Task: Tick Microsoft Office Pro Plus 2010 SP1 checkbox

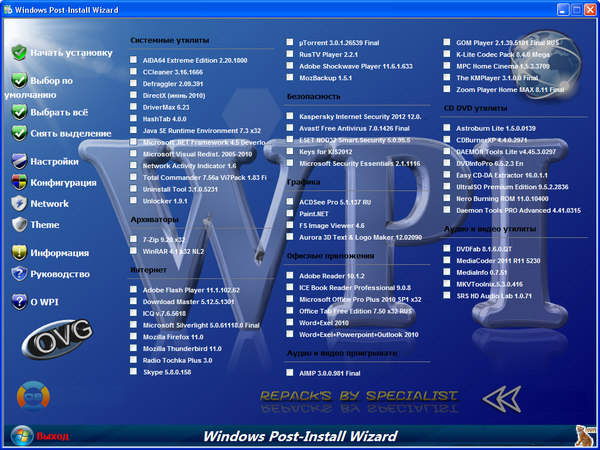Action: coord(290,299)
